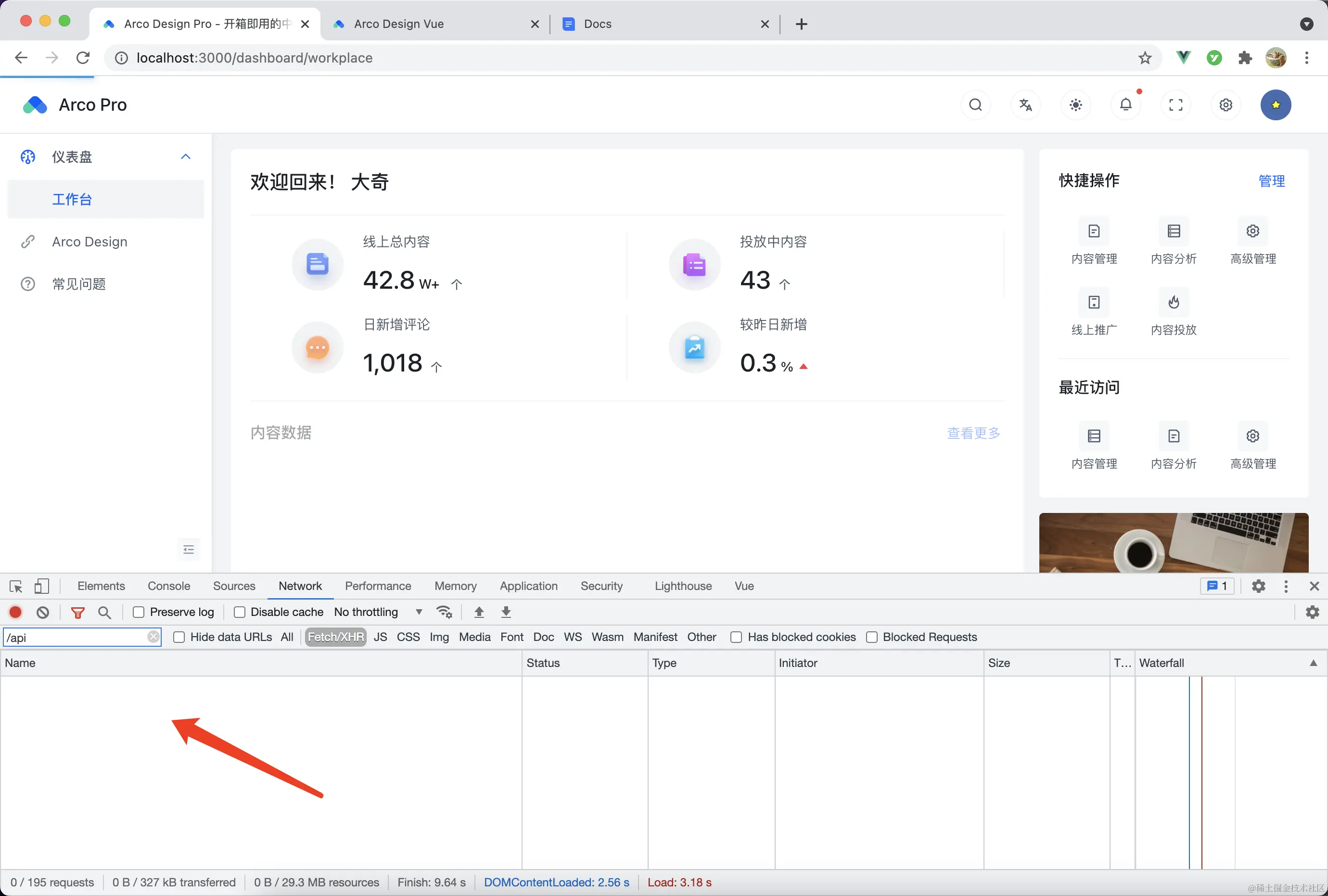Enable the Preserve log checkbox
1328x896 pixels.
coord(138,612)
